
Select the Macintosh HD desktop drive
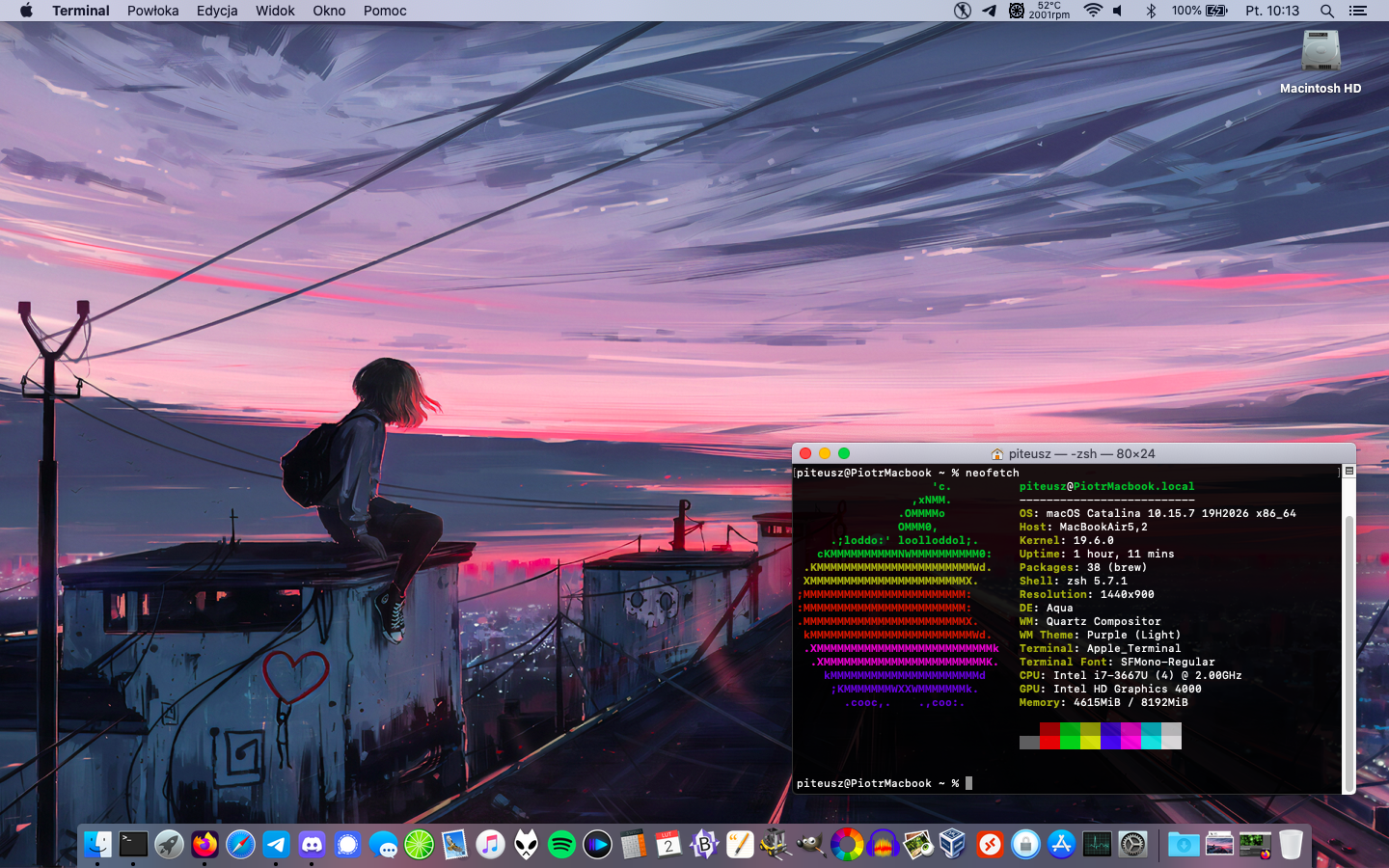[x=1321, y=63]
